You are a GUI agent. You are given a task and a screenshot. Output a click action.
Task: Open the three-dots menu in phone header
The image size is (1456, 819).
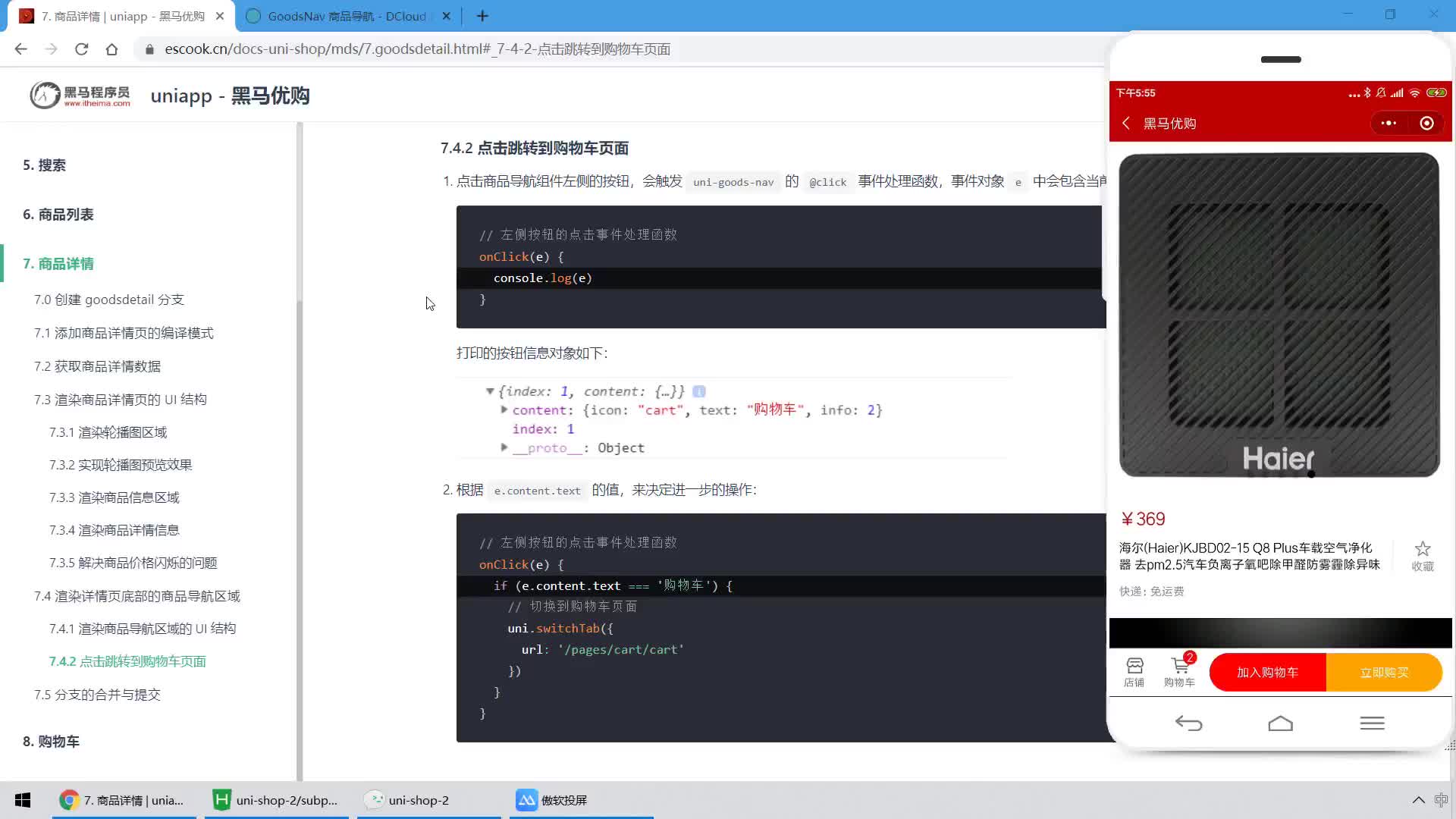[x=1389, y=123]
